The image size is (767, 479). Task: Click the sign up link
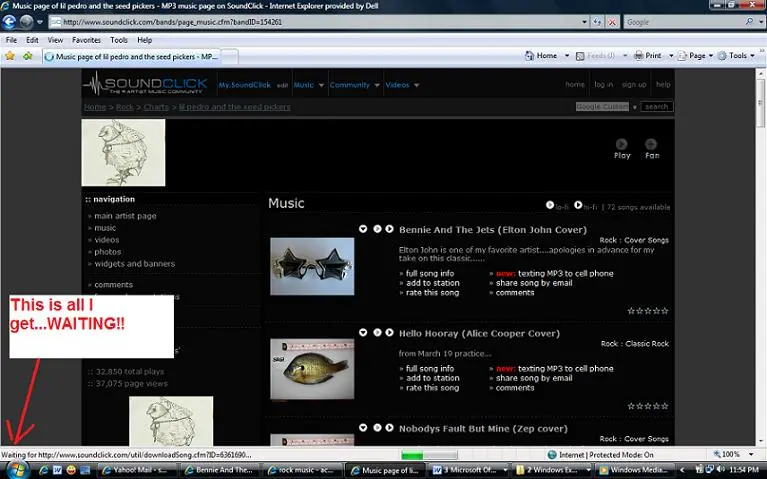coord(634,85)
